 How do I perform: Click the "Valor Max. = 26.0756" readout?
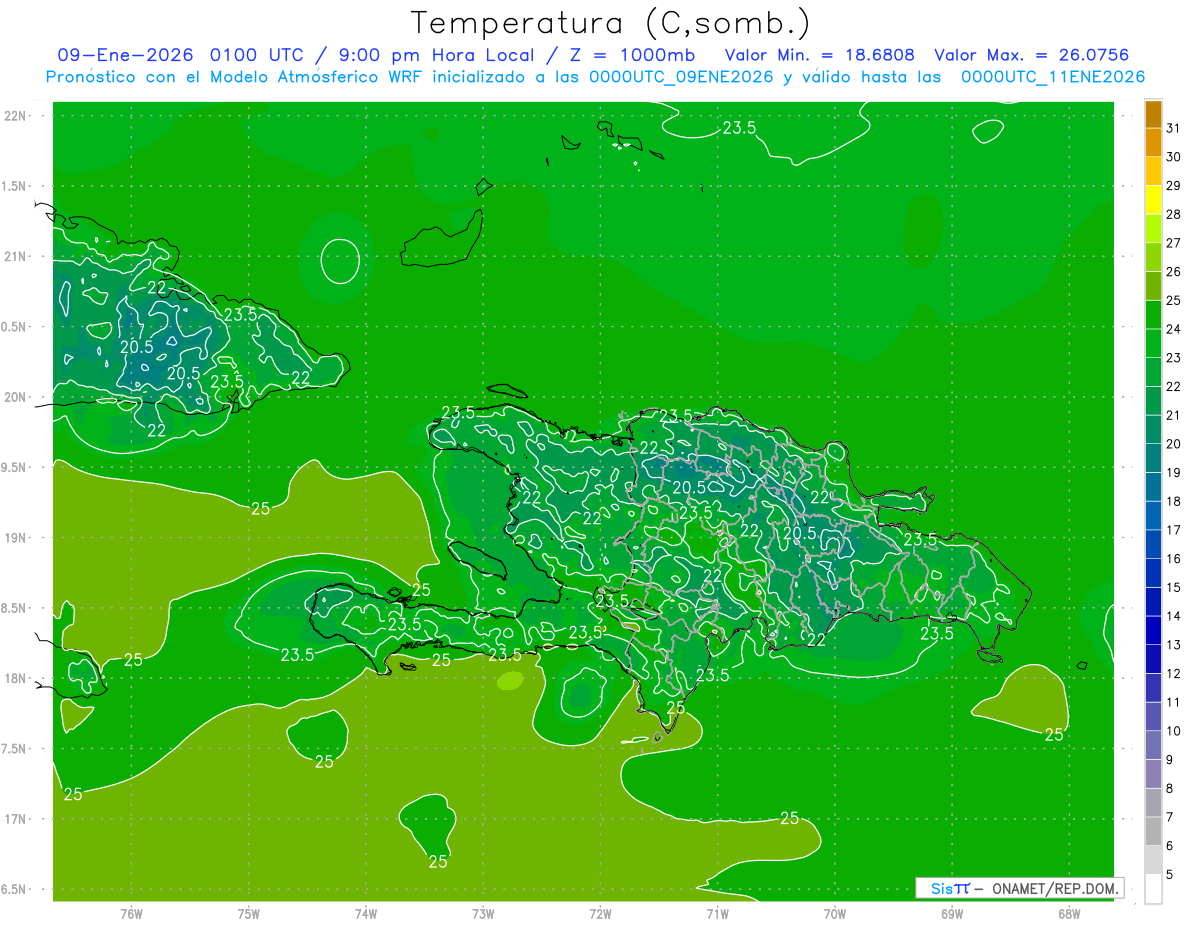pos(1033,55)
